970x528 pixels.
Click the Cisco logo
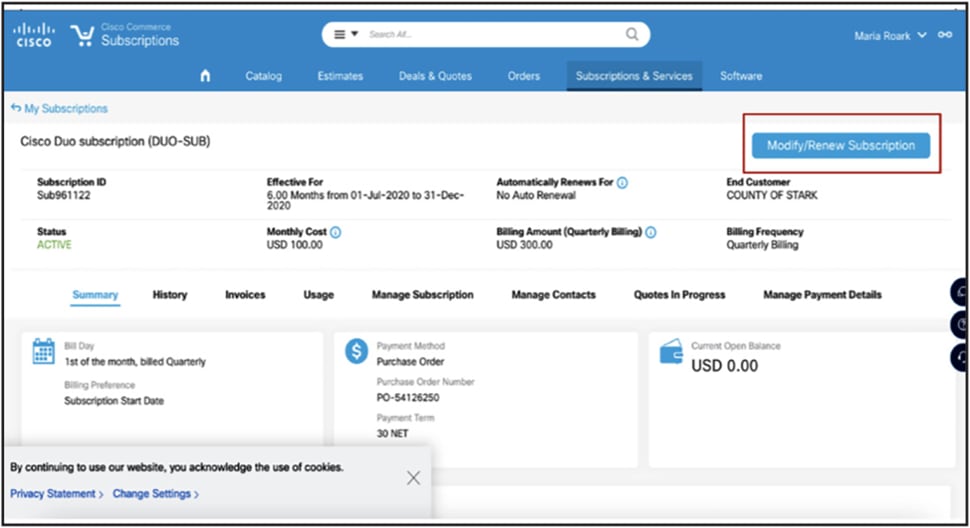pos(34,35)
